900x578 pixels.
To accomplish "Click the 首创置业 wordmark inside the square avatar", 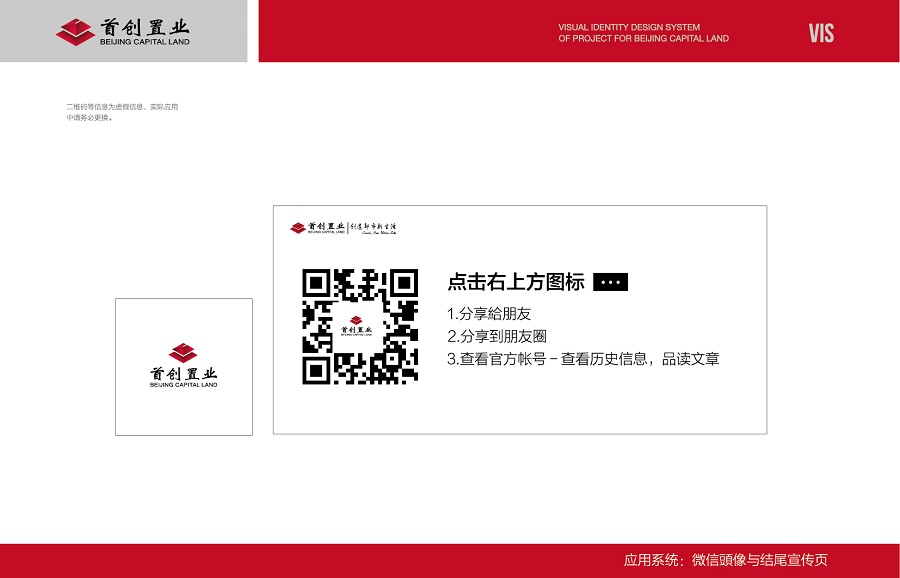I will (184, 374).
